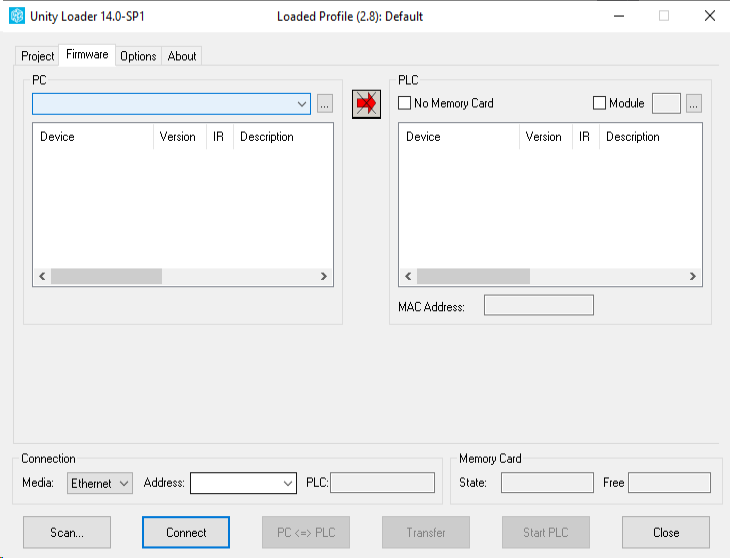Open the Options tab
The height and width of the screenshot is (558, 730).
pos(138,56)
